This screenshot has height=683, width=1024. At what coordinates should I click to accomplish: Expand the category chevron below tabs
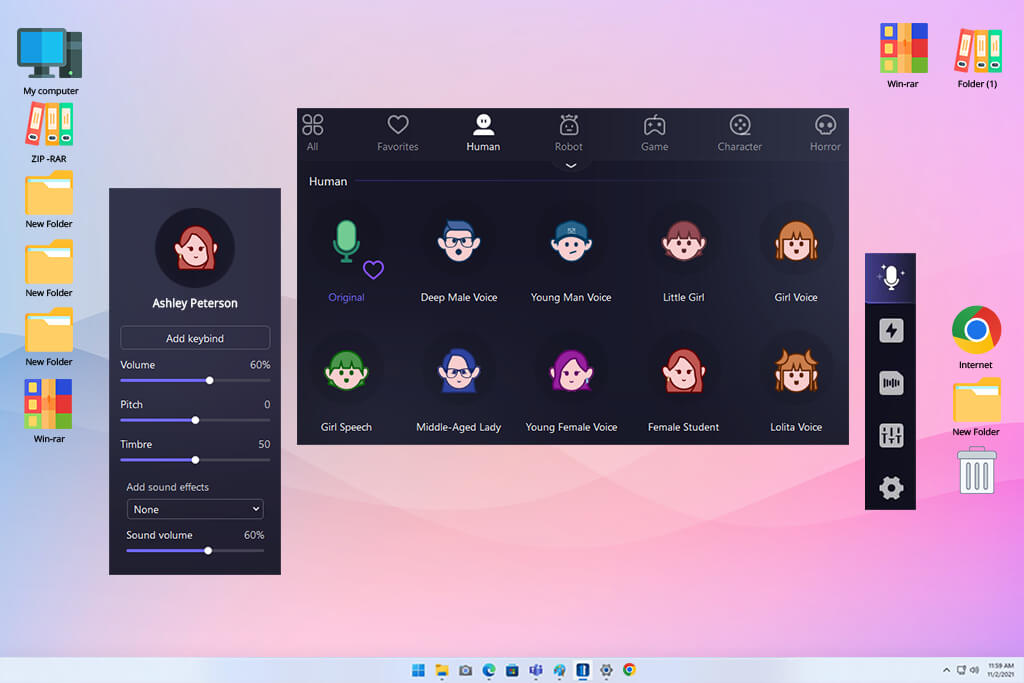click(x=571, y=166)
